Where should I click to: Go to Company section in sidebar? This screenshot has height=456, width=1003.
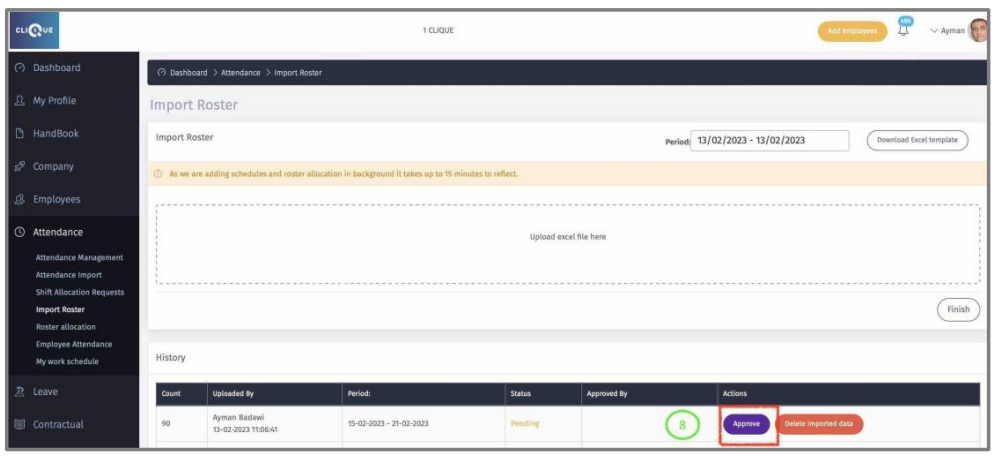click(53, 167)
